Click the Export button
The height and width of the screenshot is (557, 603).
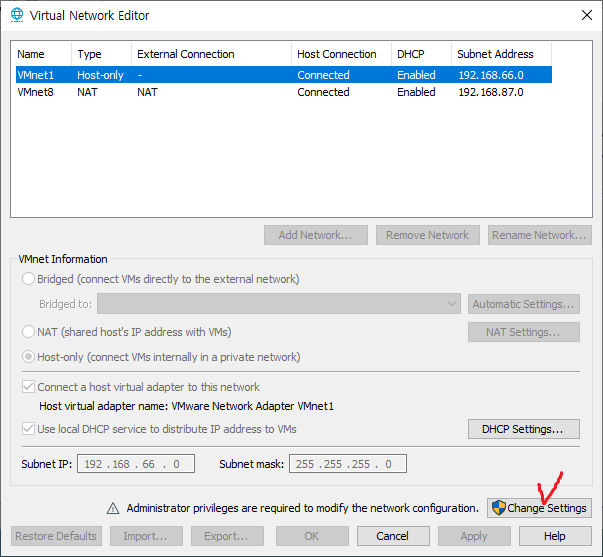click(x=227, y=536)
